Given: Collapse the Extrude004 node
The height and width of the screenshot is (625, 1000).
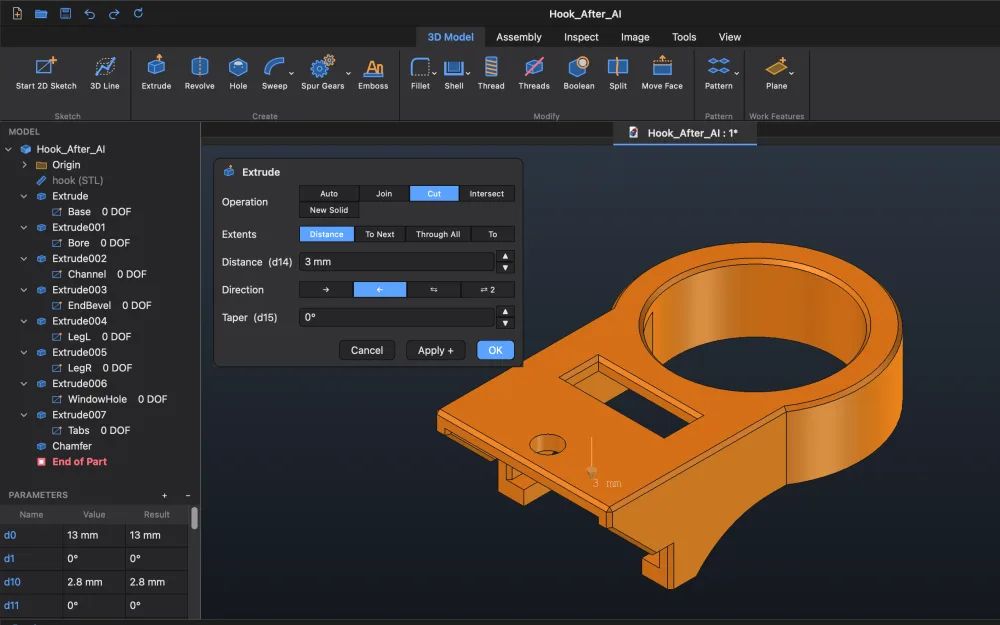Looking at the screenshot, I should [x=24, y=321].
